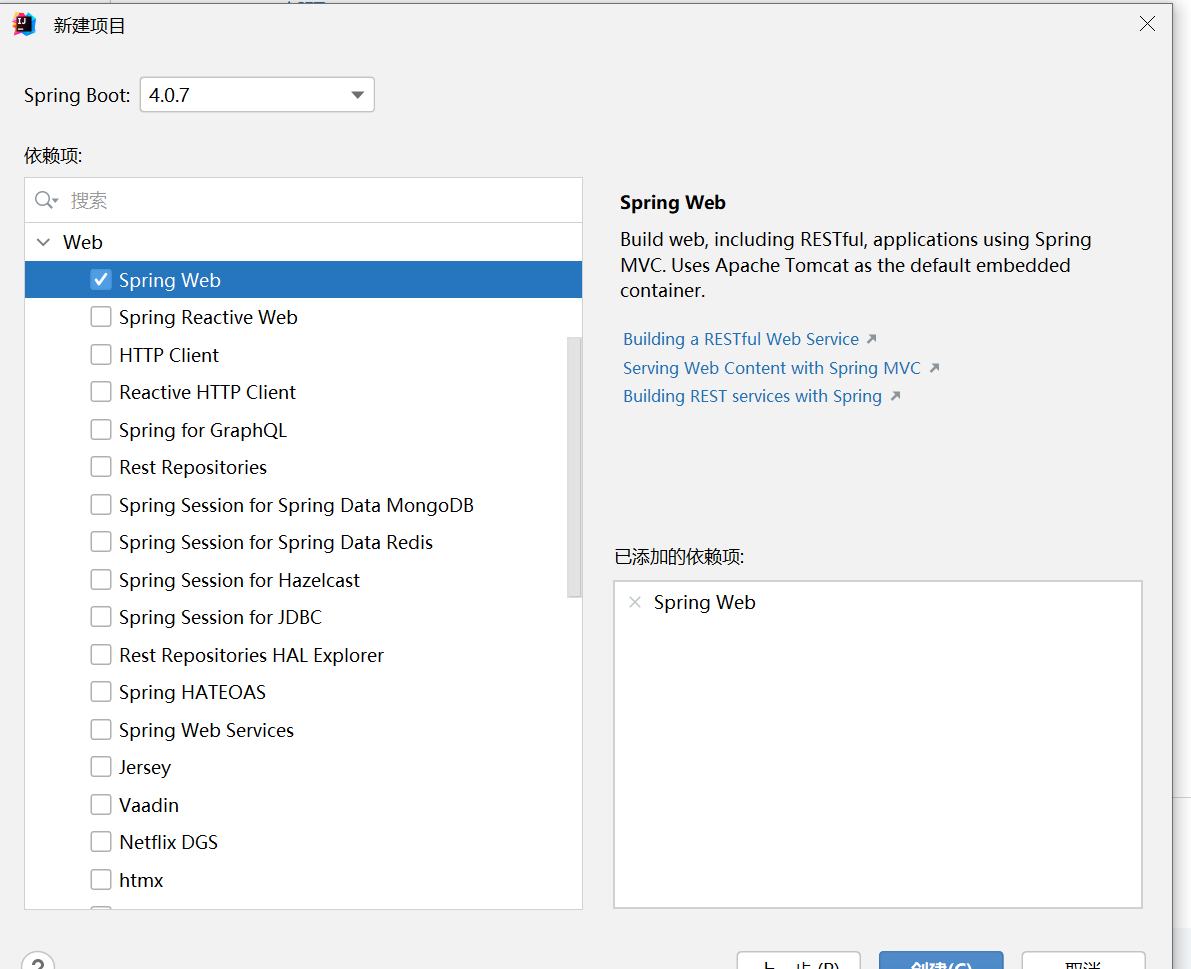Screen dimensions: 1191x969
Task: Check the Vaadin checkbox
Action: click(x=101, y=805)
